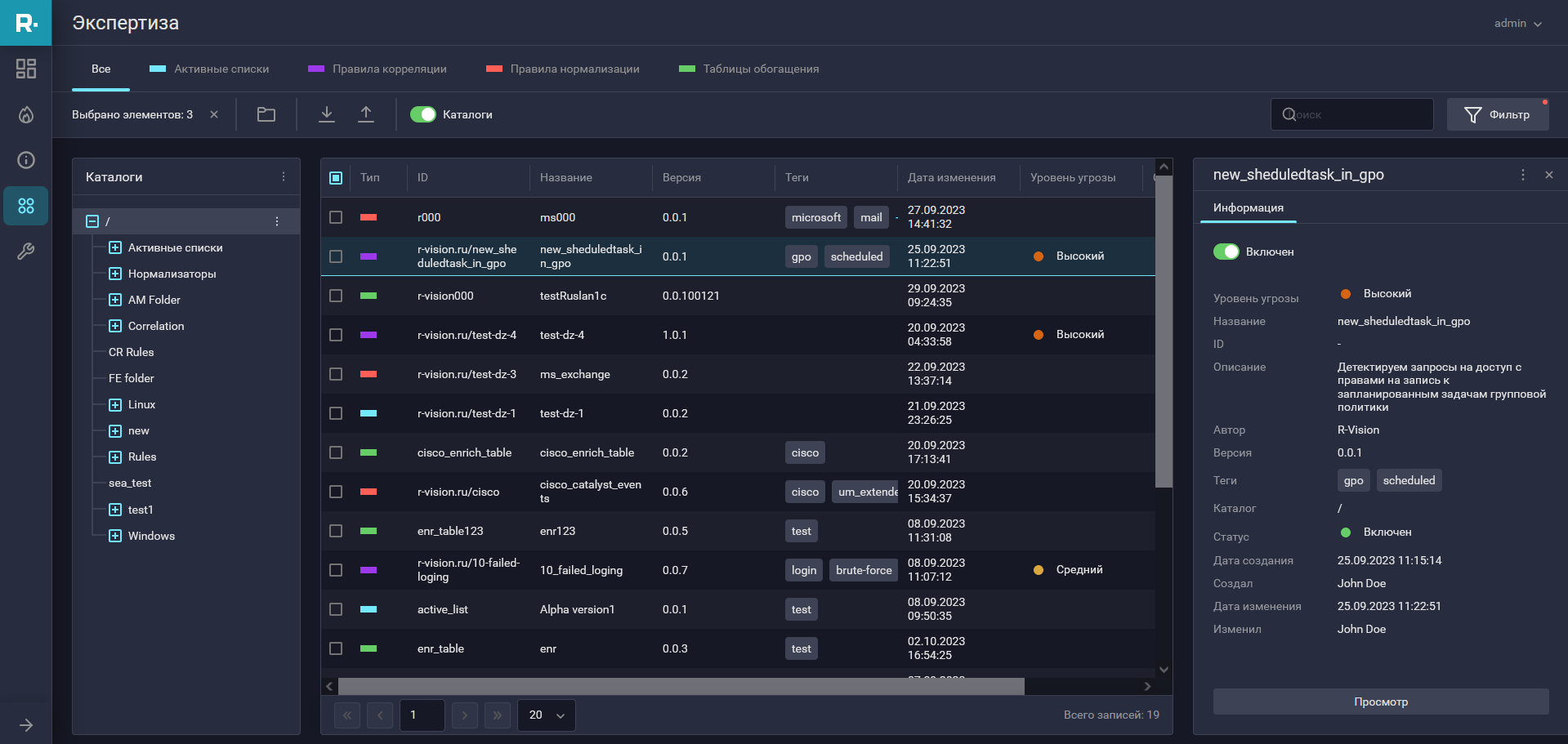The image size is (1568, 744).
Task: Click the R-Vision logo icon
Action: click(x=25, y=23)
